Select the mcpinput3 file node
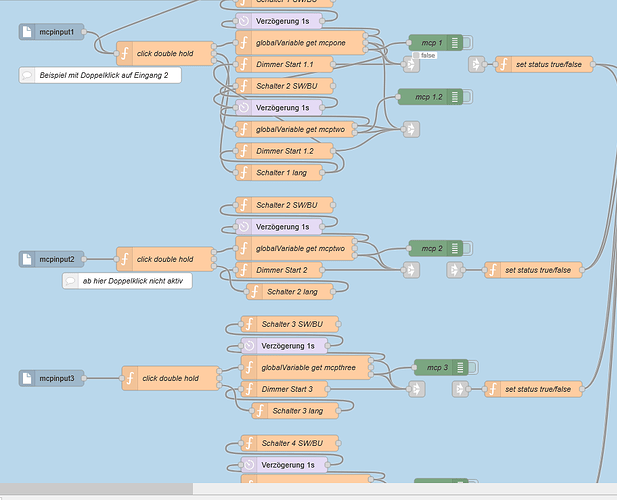The image size is (617, 500). (52, 378)
